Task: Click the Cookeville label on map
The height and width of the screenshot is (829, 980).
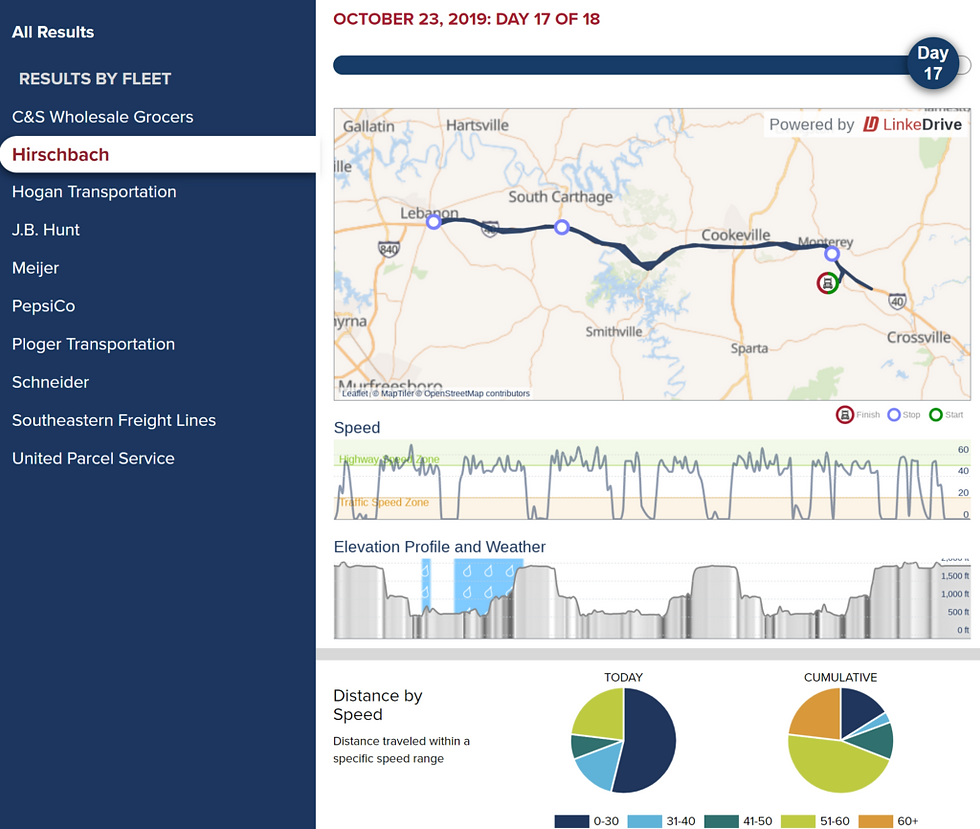Action: pos(736,235)
